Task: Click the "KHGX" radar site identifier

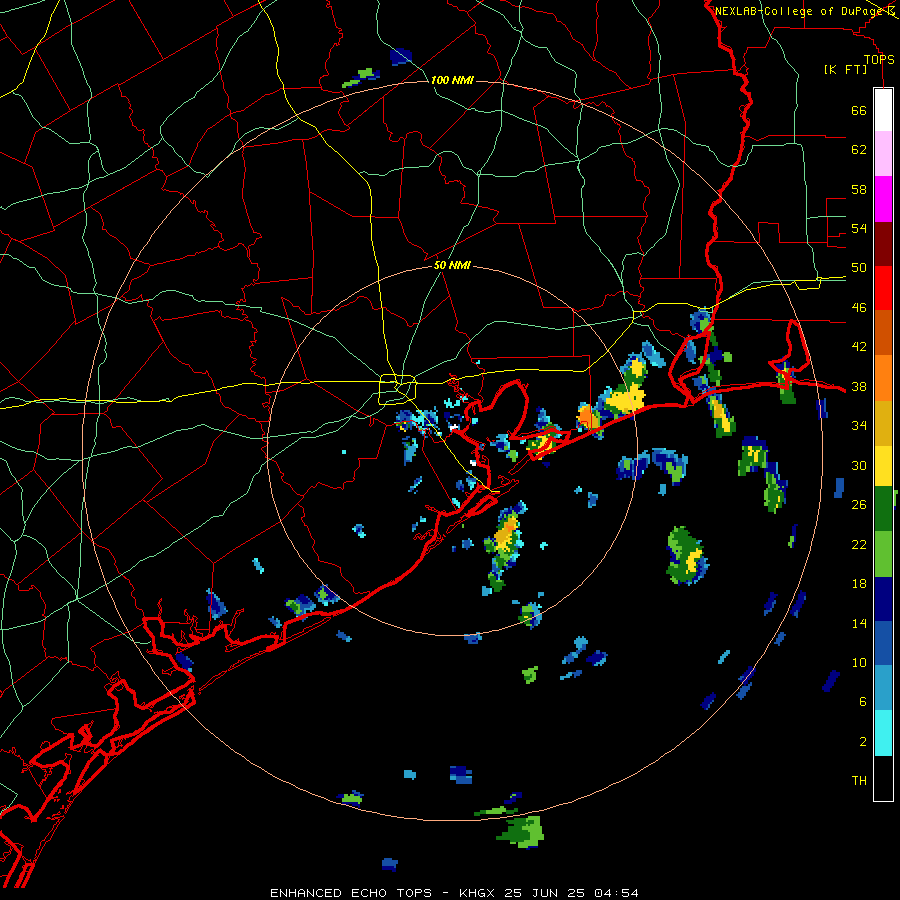Action: [x=479, y=893]
